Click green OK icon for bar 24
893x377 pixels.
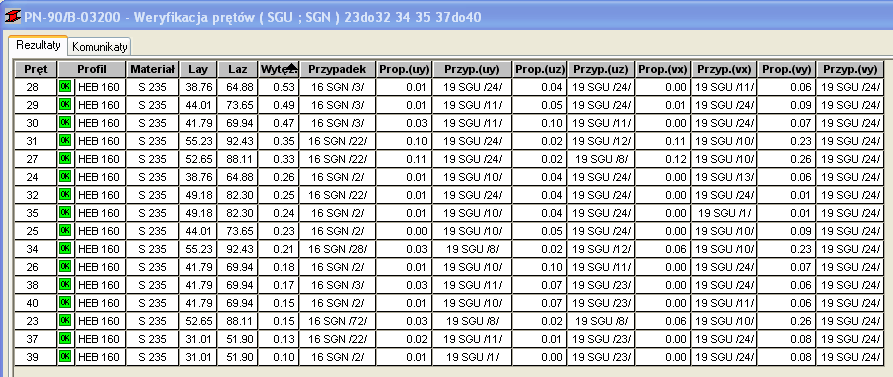coord(65,177)
